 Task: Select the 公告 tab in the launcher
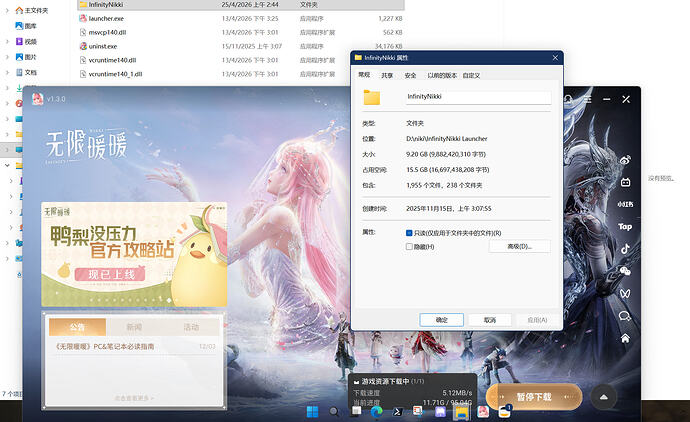[x=77, y=327]
